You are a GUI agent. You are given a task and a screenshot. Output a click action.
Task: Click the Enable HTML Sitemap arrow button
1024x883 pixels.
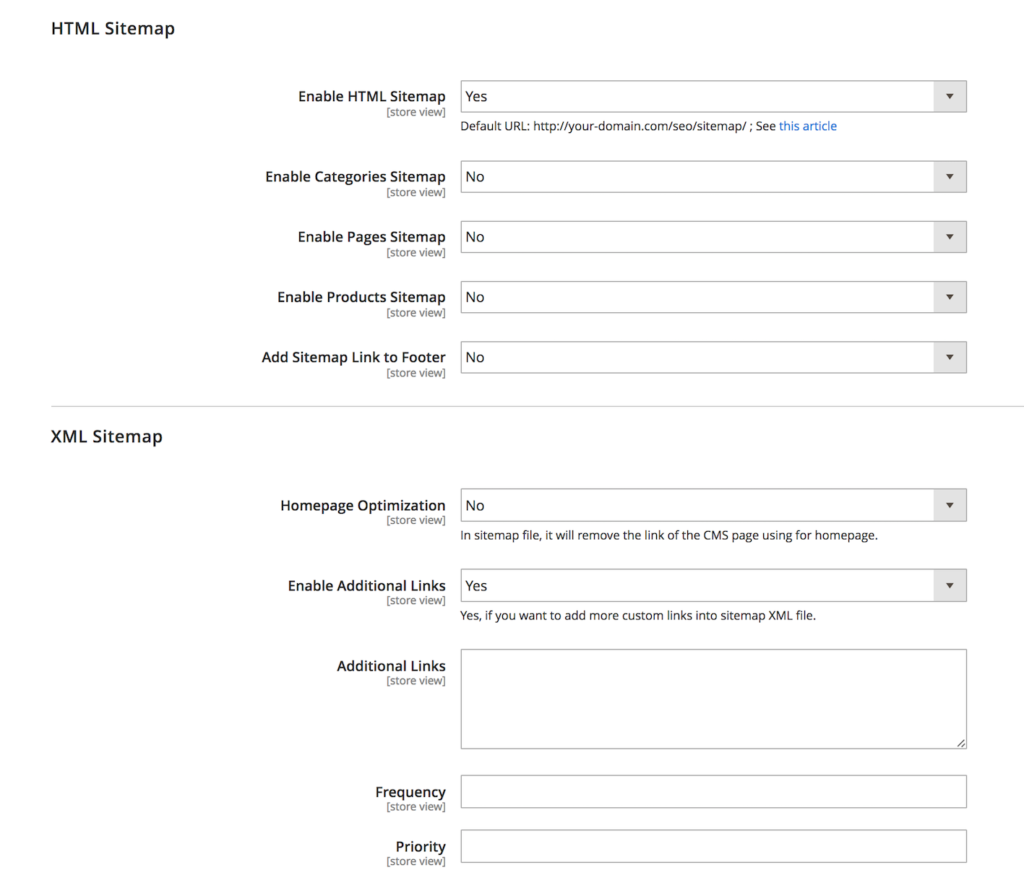950,97
